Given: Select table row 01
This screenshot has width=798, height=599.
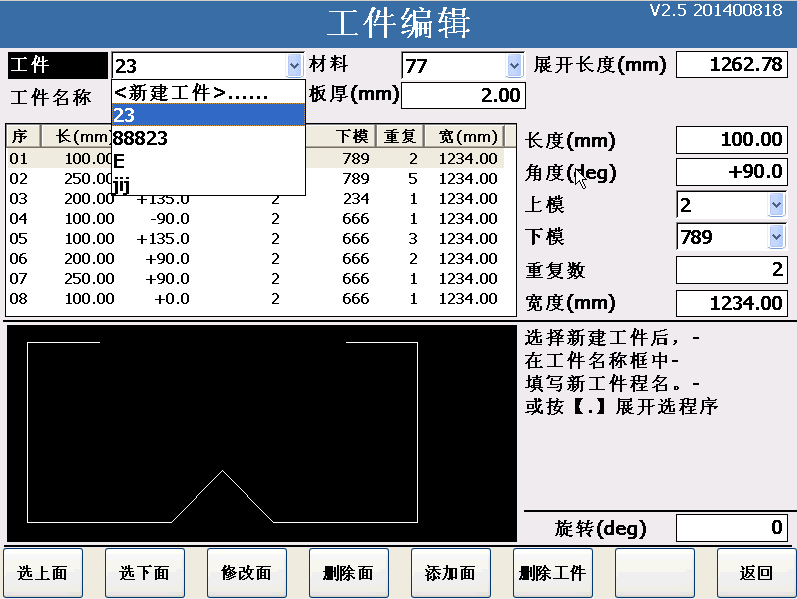Looking at the screenshot, I should click(256, 159).
